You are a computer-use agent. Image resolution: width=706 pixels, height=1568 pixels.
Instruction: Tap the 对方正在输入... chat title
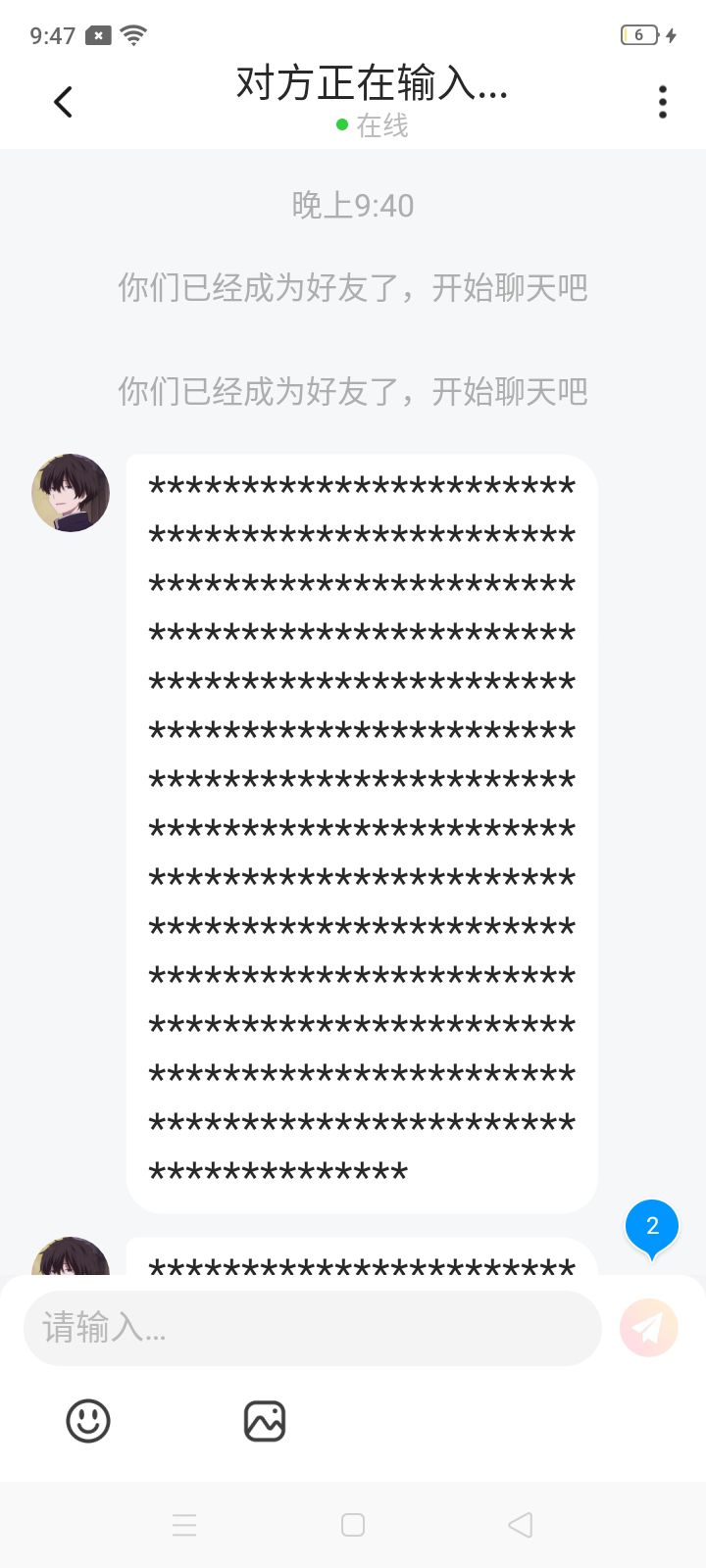[x=372, y=84]
